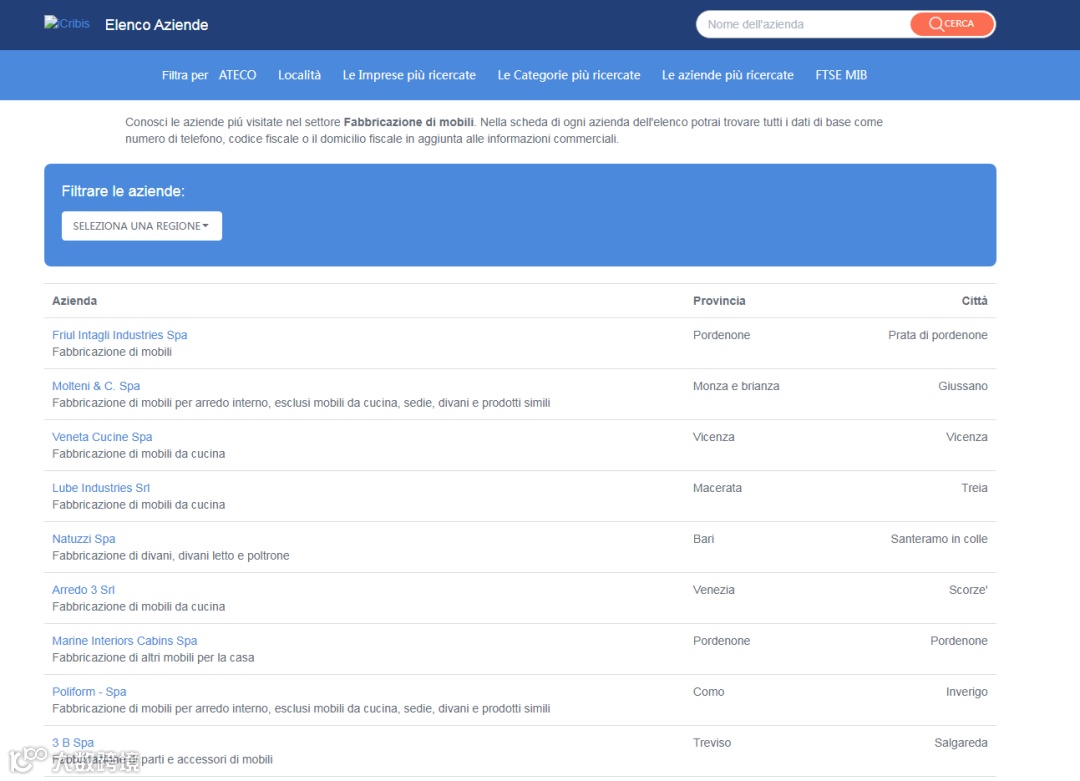Open Natuzzi Spa company page
The image size is (1080, 781).
[x=84, y=539]
